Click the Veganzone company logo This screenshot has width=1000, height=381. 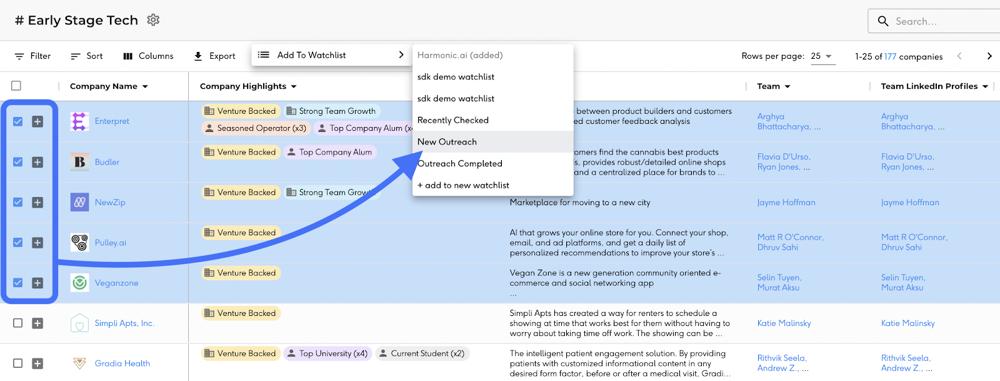(80, 283)
